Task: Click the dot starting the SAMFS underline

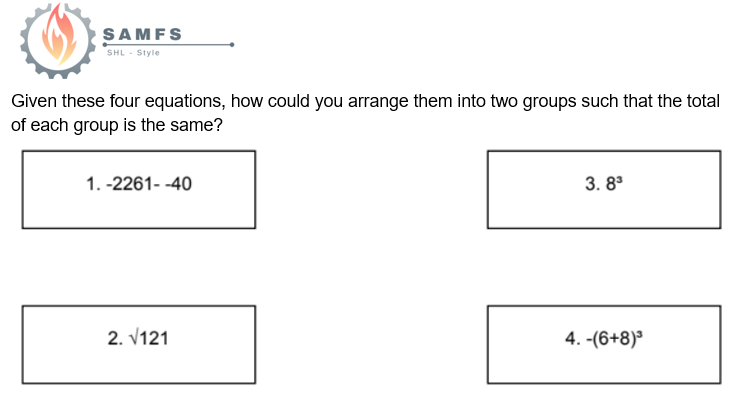Action: tap(105, 45)
